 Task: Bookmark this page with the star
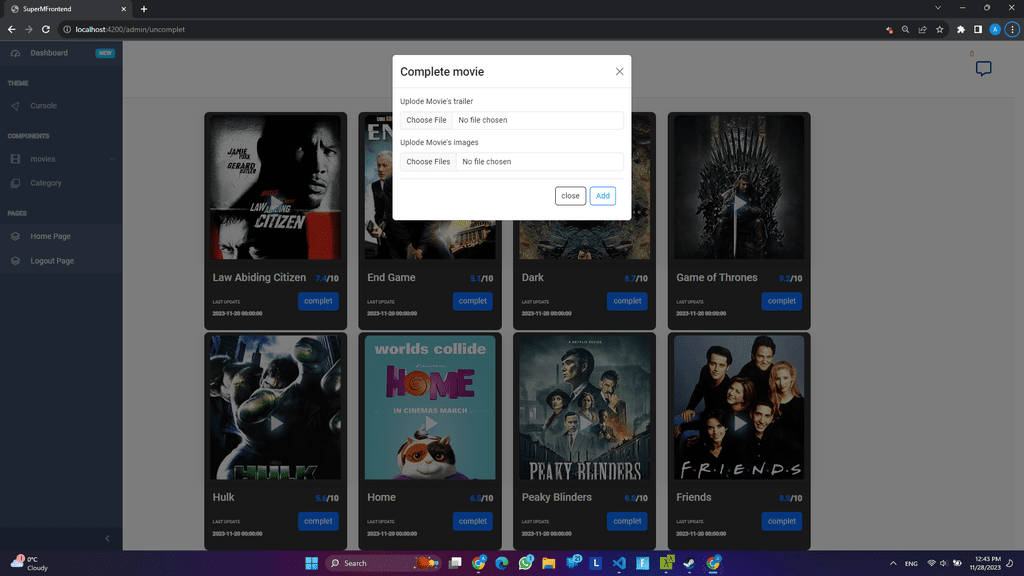pos(939,29)
